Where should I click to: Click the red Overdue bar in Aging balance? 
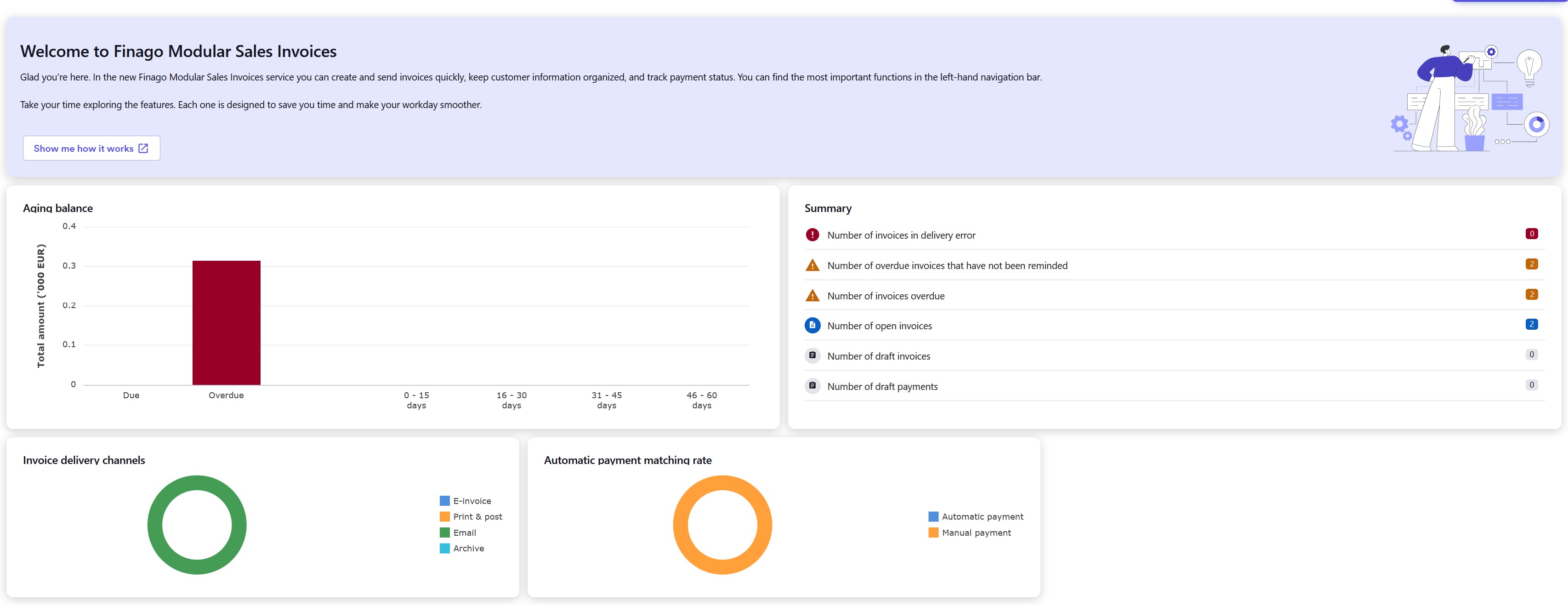227,323
